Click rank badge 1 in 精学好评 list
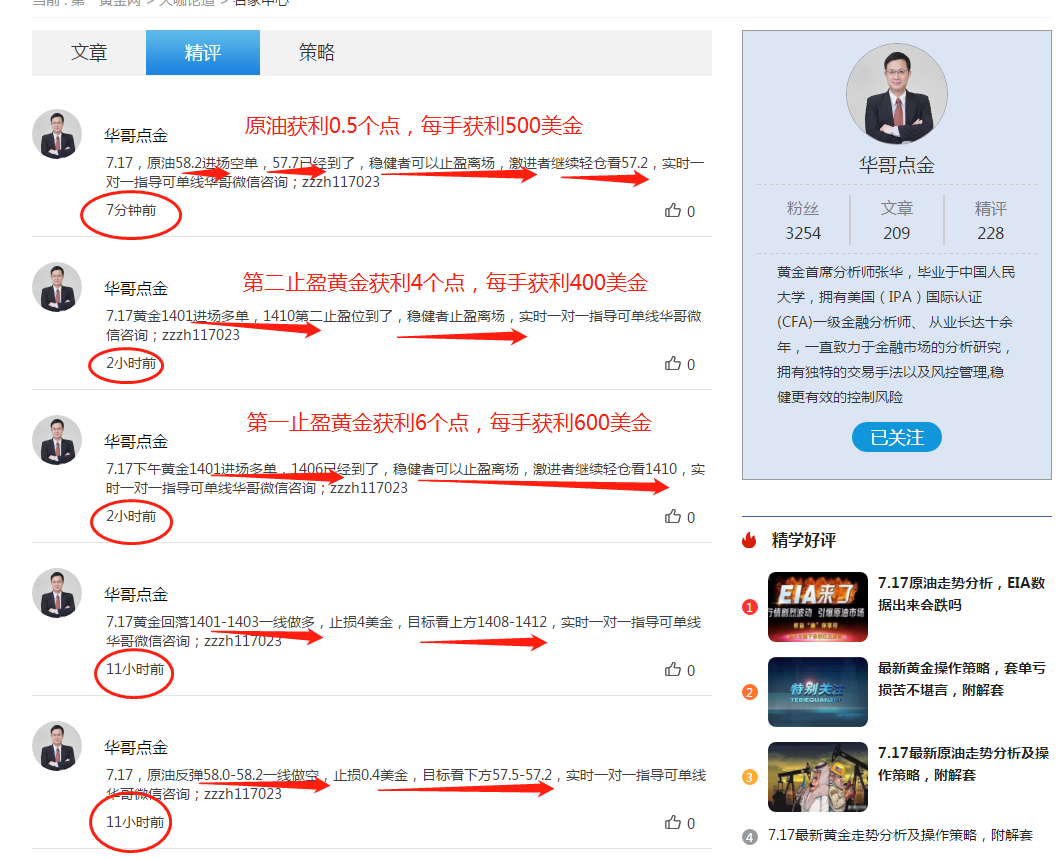The height and width of the screenshot is (858, 1061). click(750, 607)
